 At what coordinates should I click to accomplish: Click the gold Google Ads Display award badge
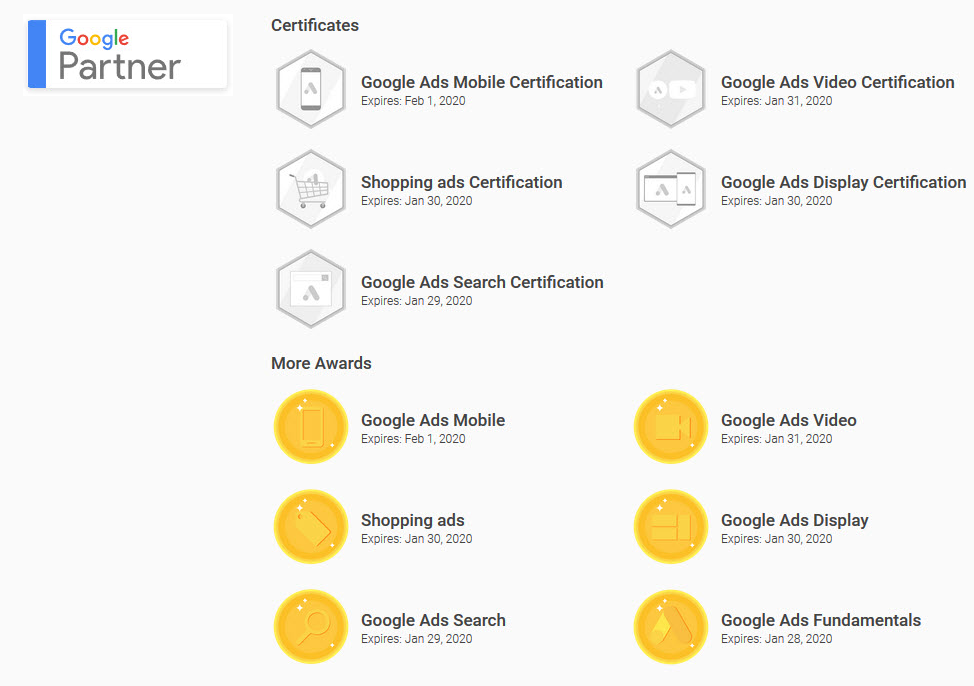pyautogui.click(x=671, y=527)
